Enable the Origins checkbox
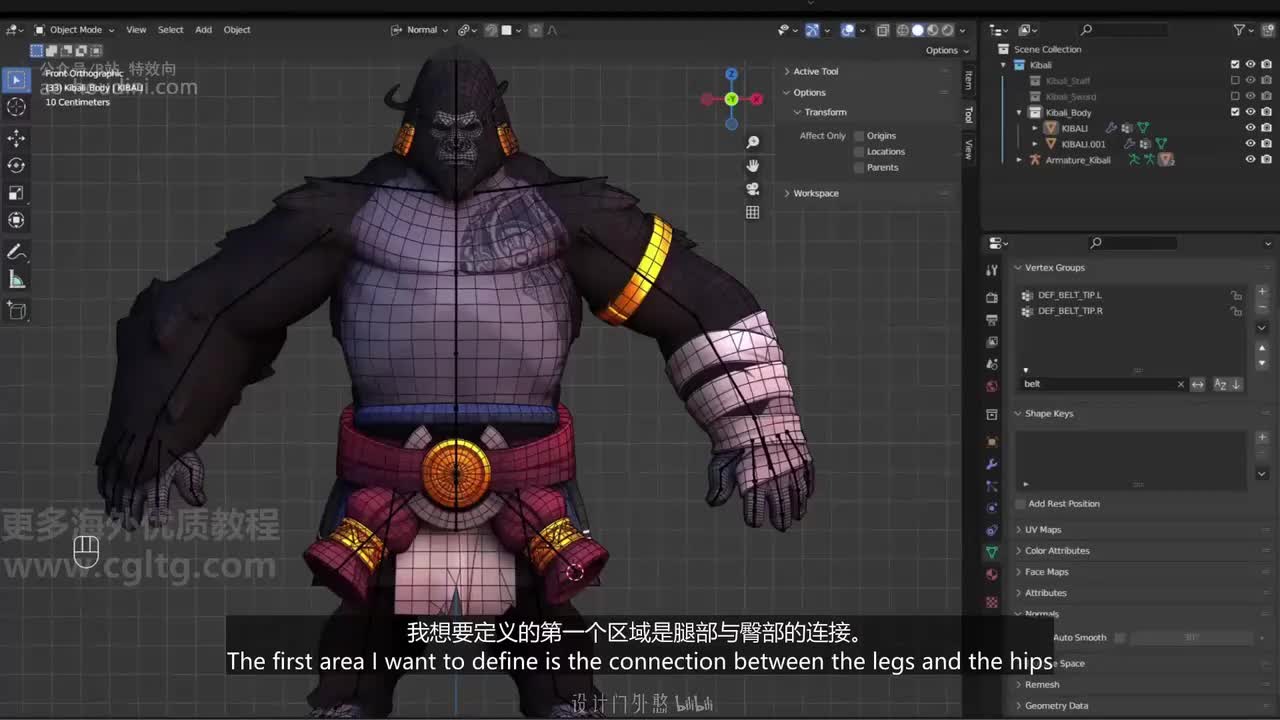1280x720 pixels. [859, 136]
